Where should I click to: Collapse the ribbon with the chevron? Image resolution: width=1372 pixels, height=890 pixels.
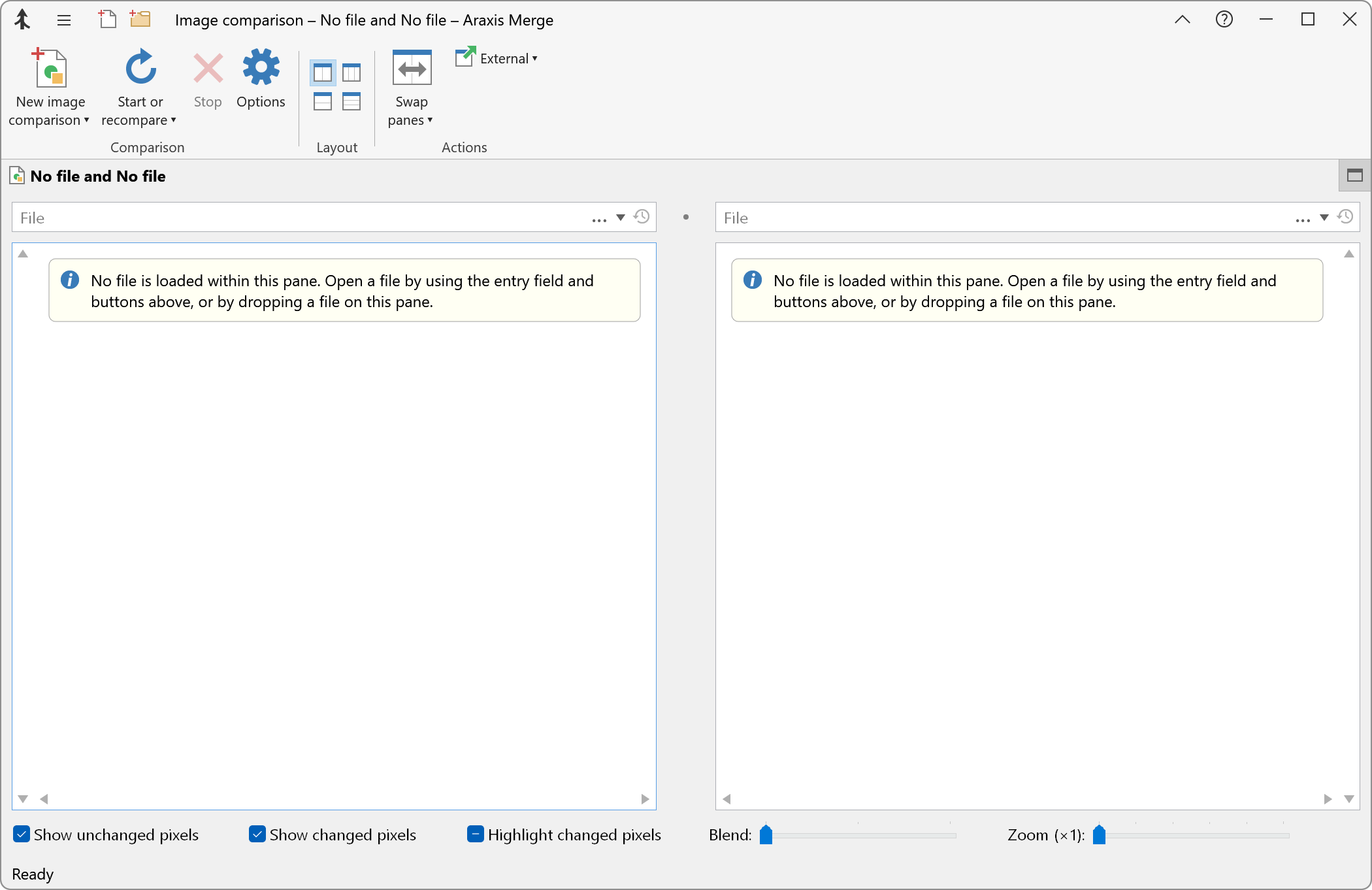click(x=1182, y=20)
